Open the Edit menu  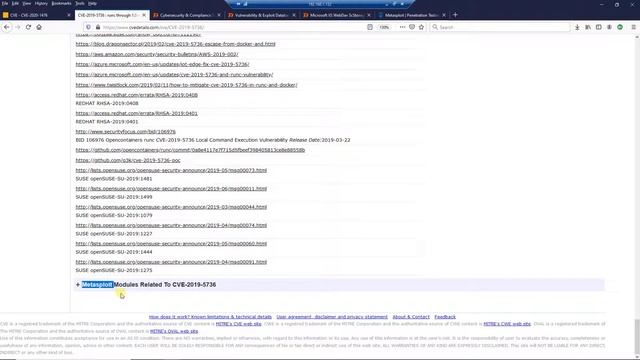tap(15, 3)
